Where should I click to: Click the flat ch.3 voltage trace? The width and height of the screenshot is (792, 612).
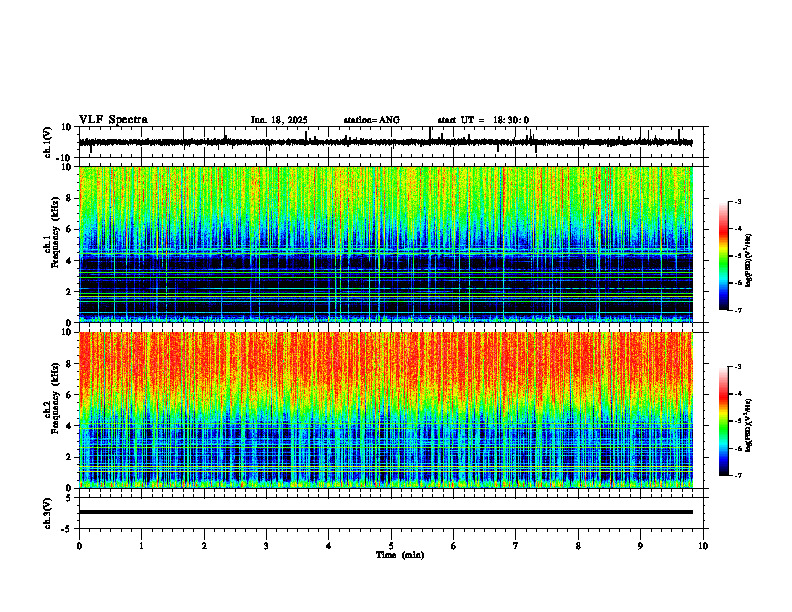pos(385,512)
